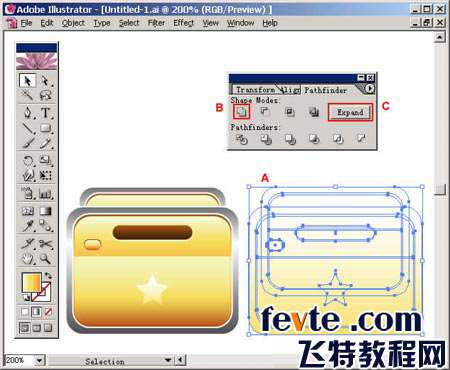Open the Effect menu
Image resolution: width=450 pixels, height=370 pixels.
(x=183, y=23)
